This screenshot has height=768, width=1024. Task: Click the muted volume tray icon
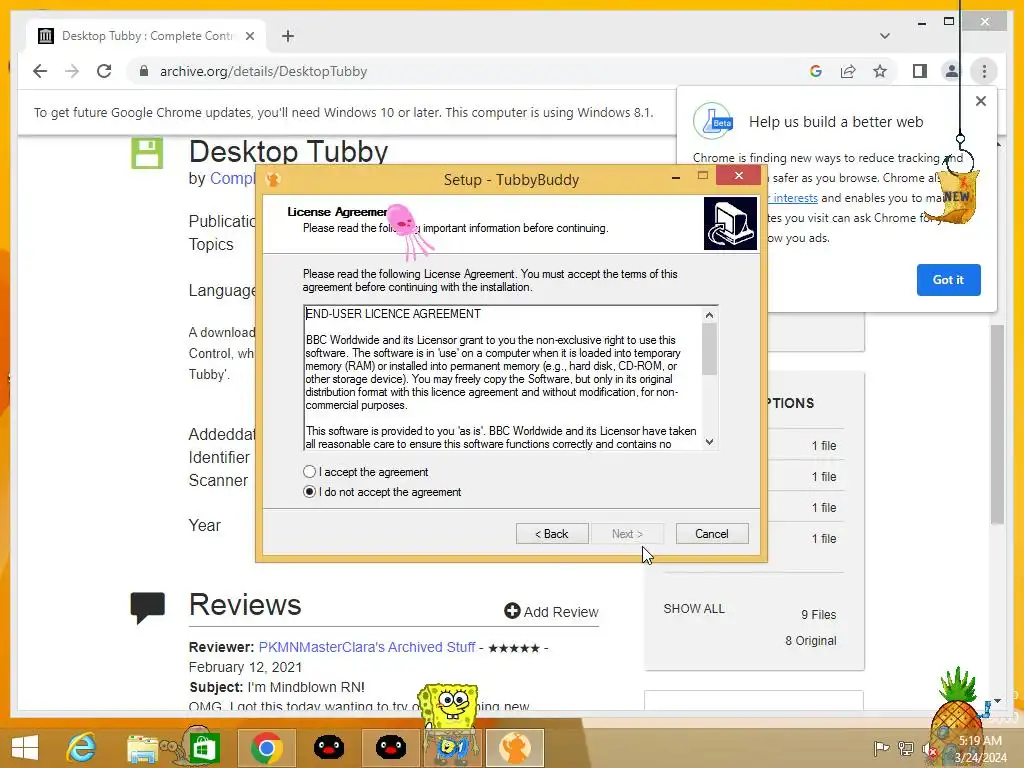coord(929,750)
